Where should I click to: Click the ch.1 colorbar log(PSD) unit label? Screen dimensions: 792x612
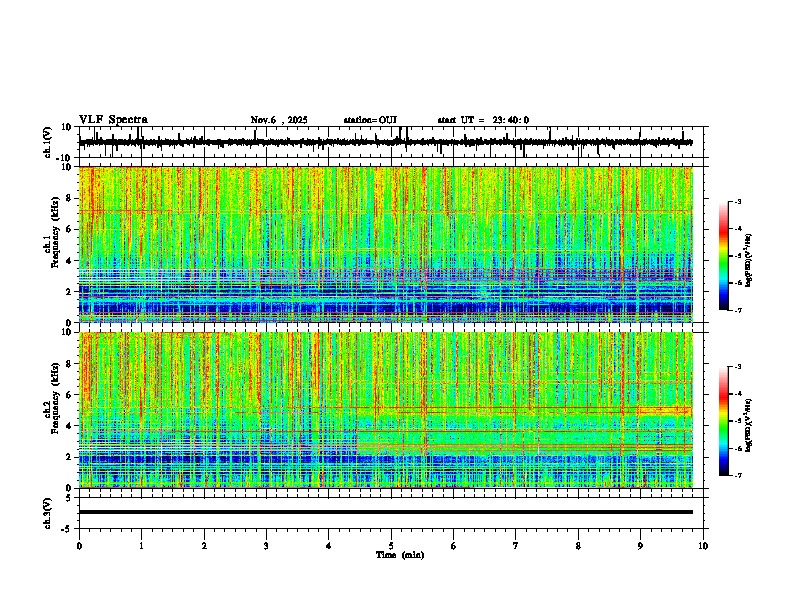click(x=749, y=261)
